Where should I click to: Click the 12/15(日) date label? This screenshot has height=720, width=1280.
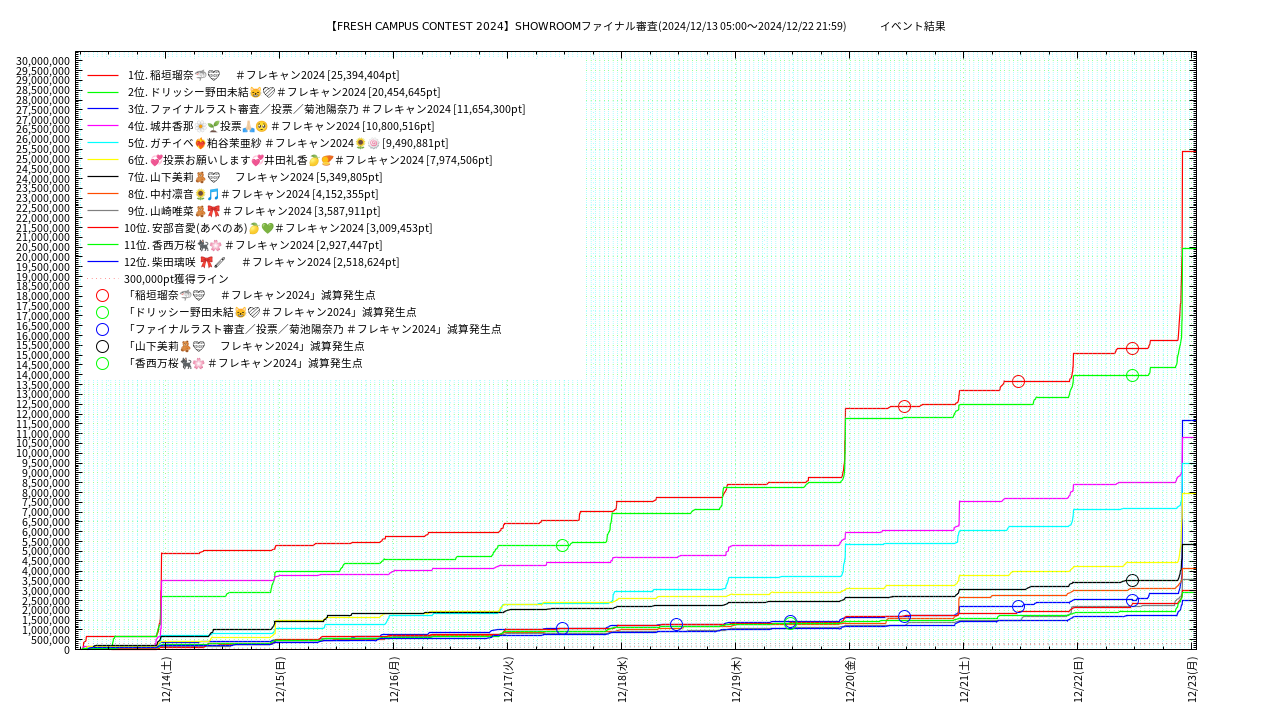pos(280,680)
